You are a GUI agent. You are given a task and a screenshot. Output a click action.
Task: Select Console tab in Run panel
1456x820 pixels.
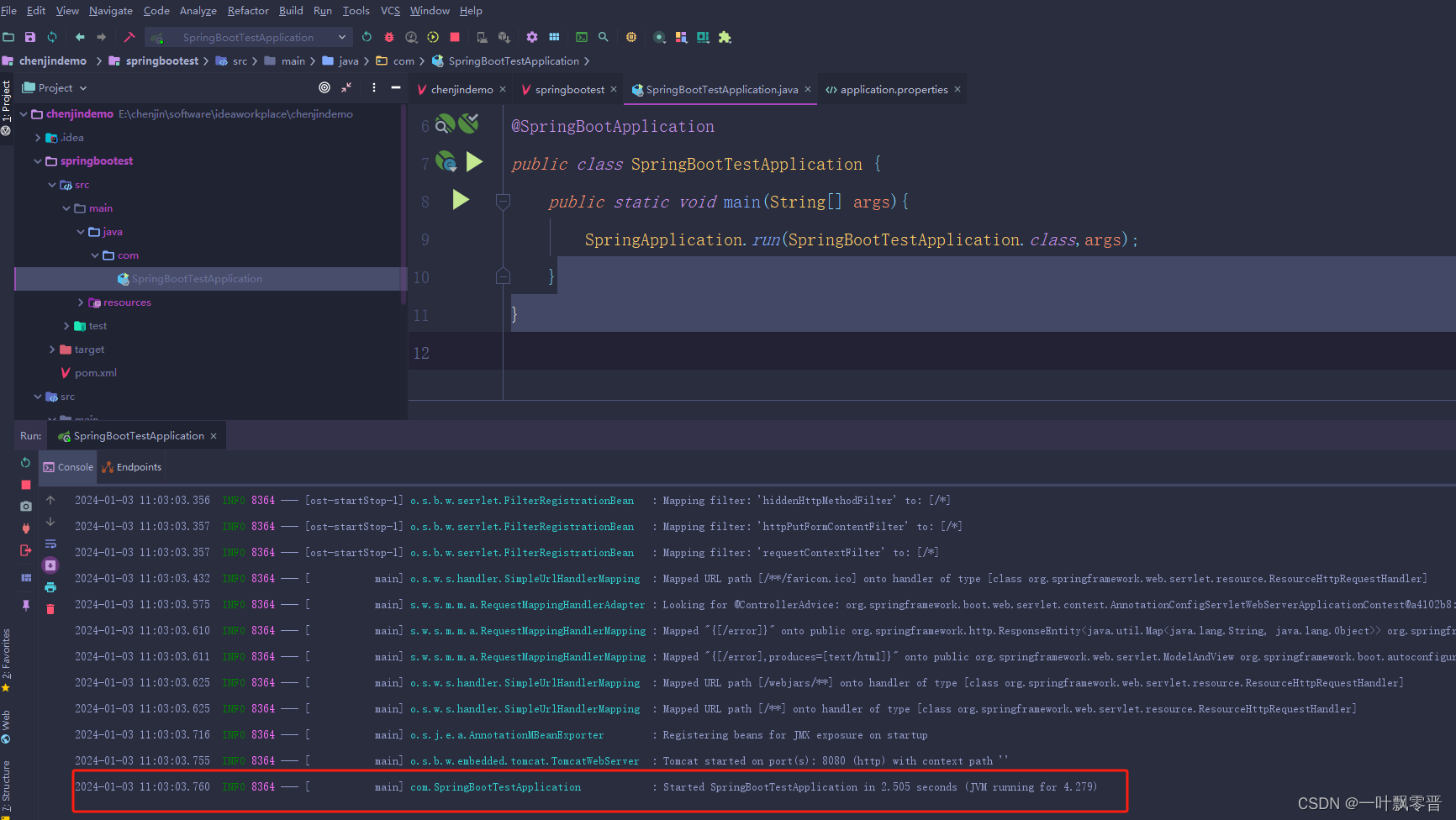point(68,467)
